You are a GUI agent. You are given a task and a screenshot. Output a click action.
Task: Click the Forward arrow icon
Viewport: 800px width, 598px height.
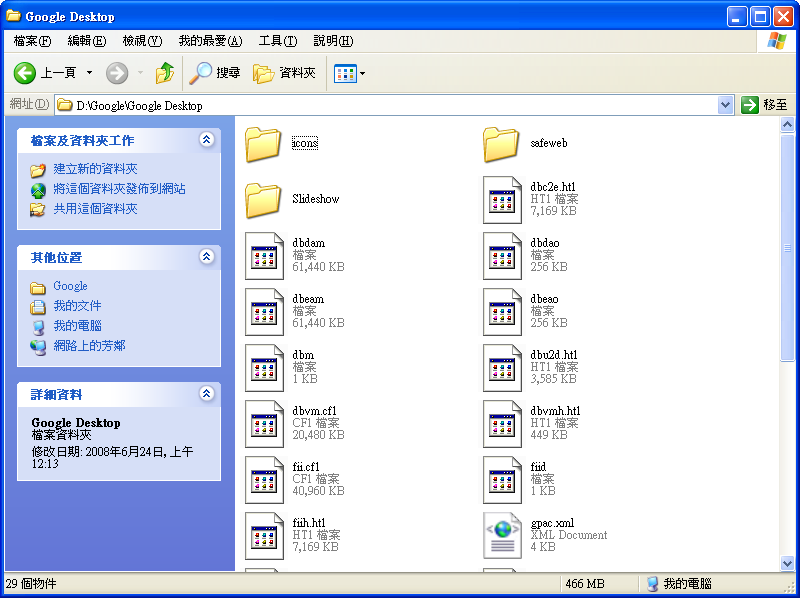point(117,73)
